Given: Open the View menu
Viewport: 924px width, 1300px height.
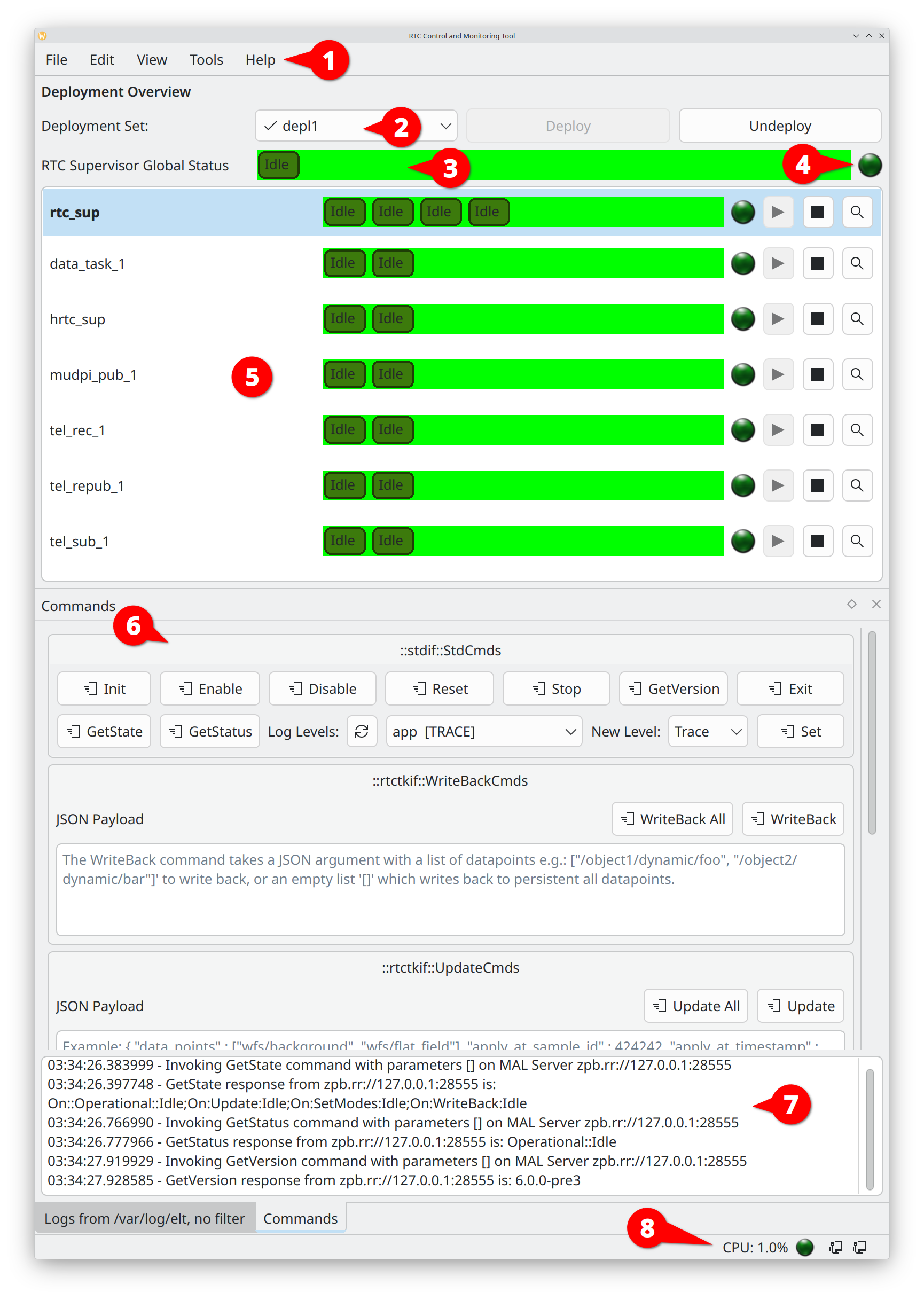Looking at the screenshot, I should tap(152, 60).
